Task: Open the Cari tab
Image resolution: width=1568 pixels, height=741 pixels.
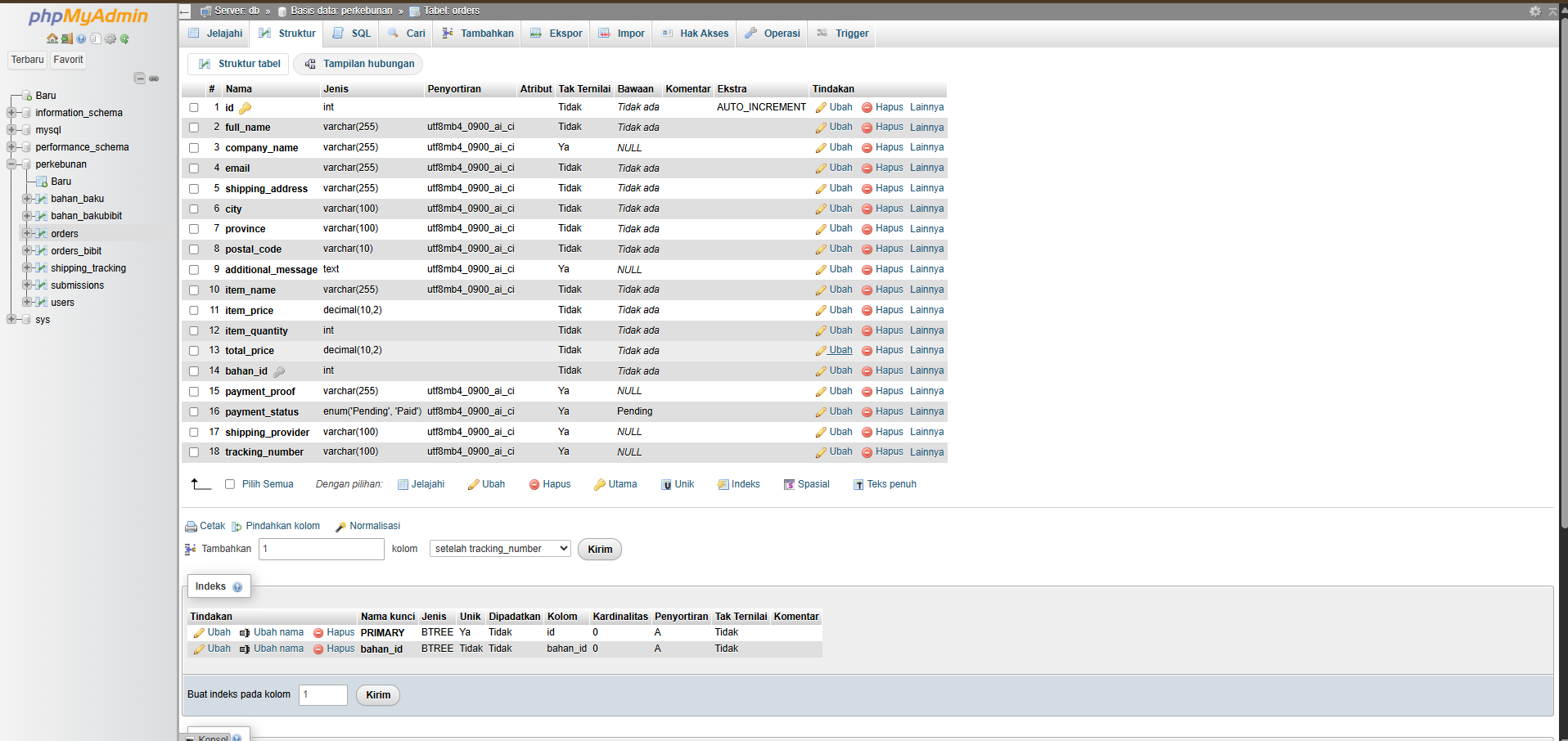Action: pos(407,34)
